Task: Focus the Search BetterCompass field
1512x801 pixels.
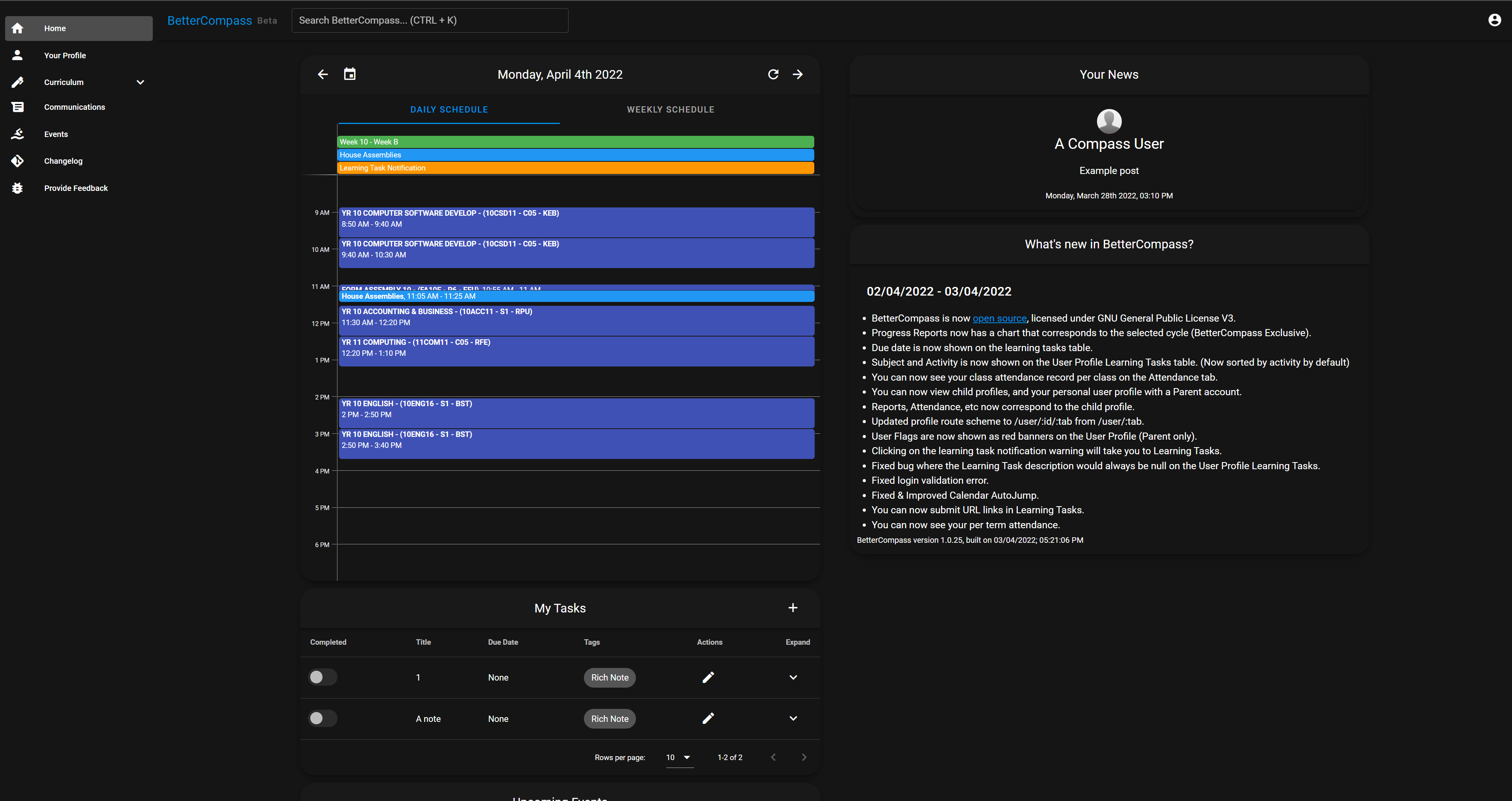Action: click(x=430, y=20)
